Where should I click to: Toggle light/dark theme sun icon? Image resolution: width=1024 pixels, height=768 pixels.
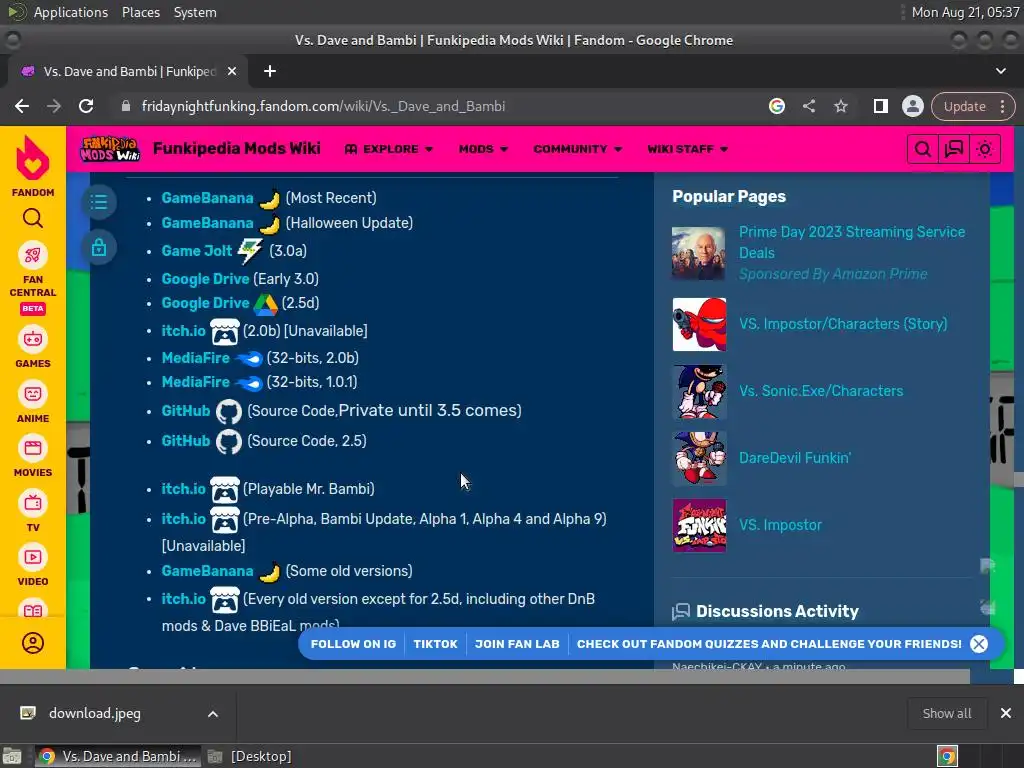(985, 150)
